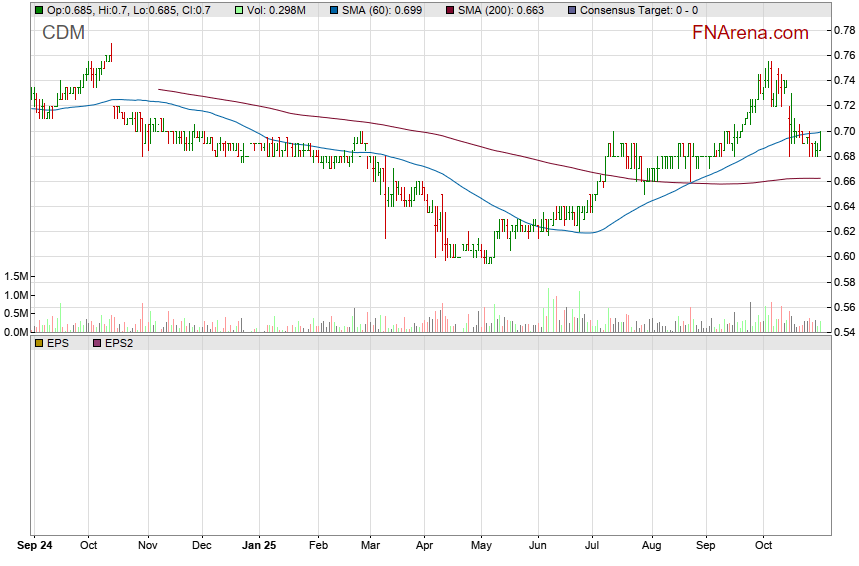Viewport: 859px width, 566px height.
Task: Select the Jul label on time axis
Action: point(592,547)
